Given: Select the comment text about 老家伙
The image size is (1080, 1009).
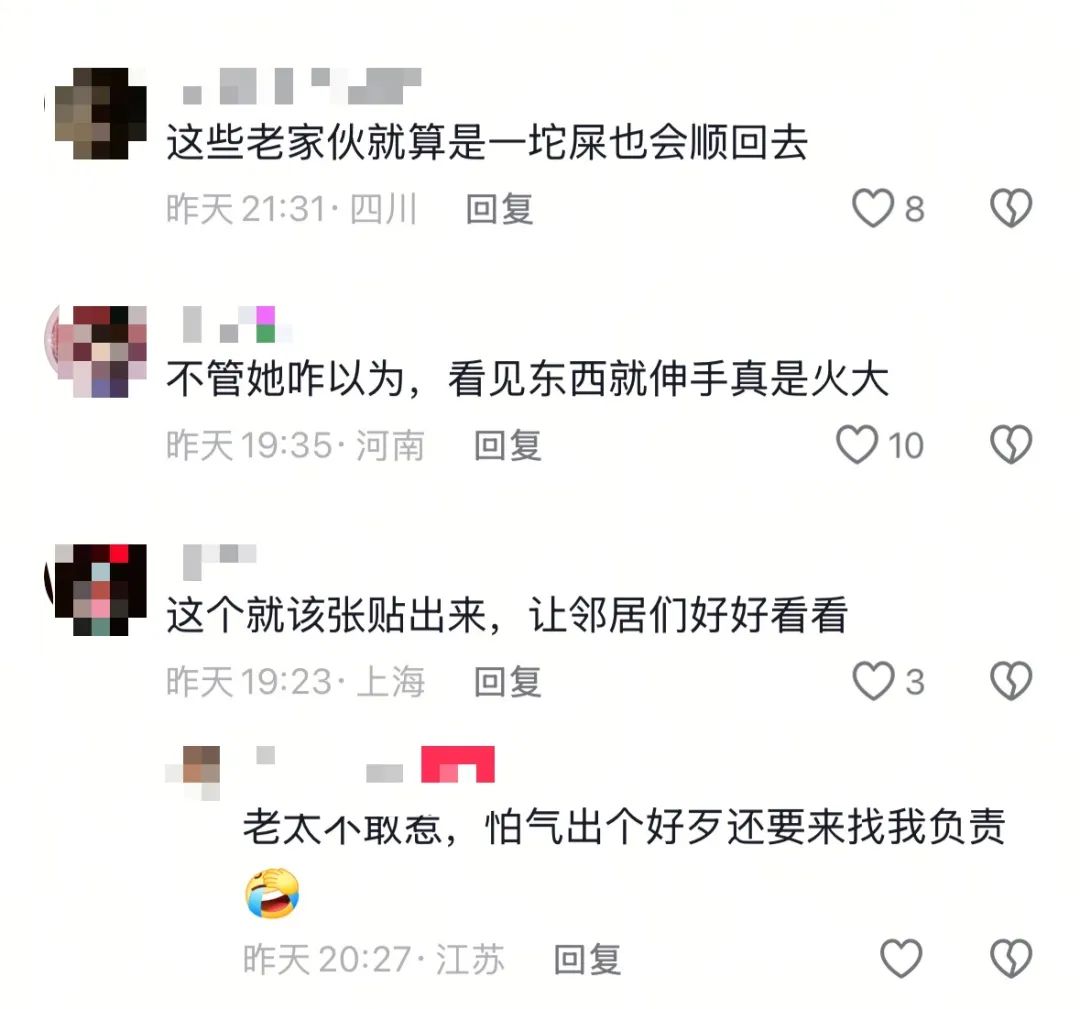Looking at the screenshot, I should (x=487, y=143).
